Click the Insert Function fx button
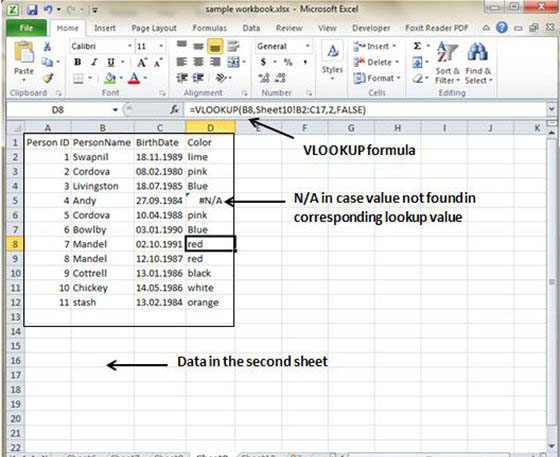This screenshot has width=560, height=457. (x=175, y=110)
